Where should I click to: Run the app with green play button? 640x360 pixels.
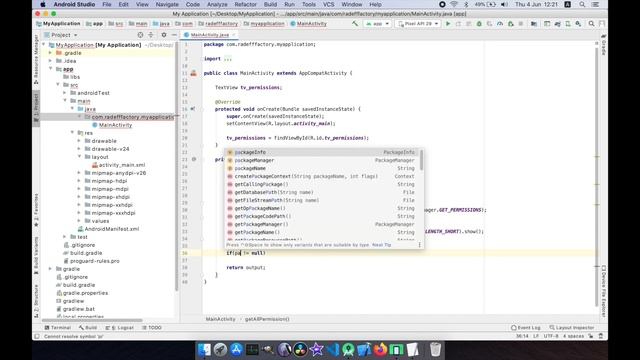click(448, 24)
